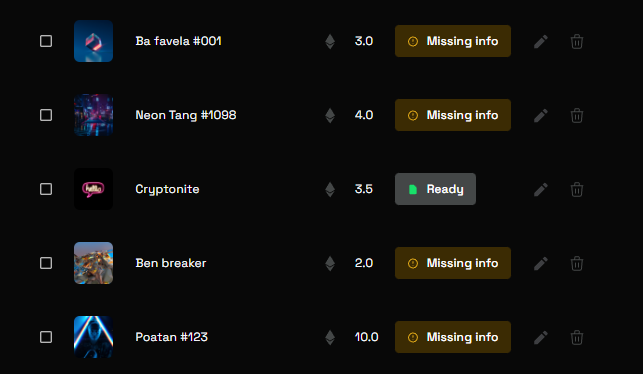Remove the Cryptonite row via trash icon
Image resolution: width=643 pixels, height=374 pixels.
[x=577, y=189]
